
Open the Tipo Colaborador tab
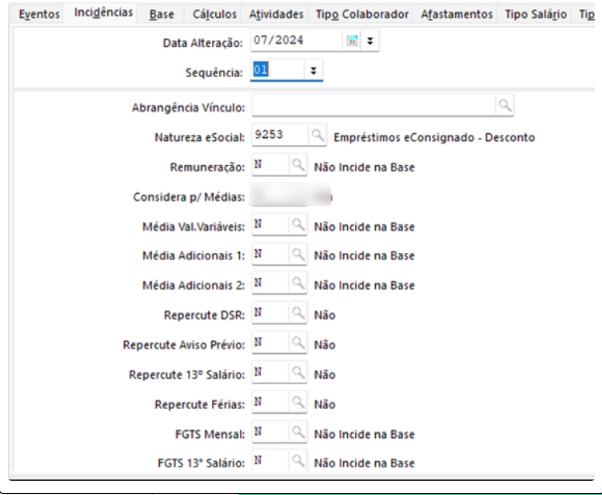click(x=362, y=14)
